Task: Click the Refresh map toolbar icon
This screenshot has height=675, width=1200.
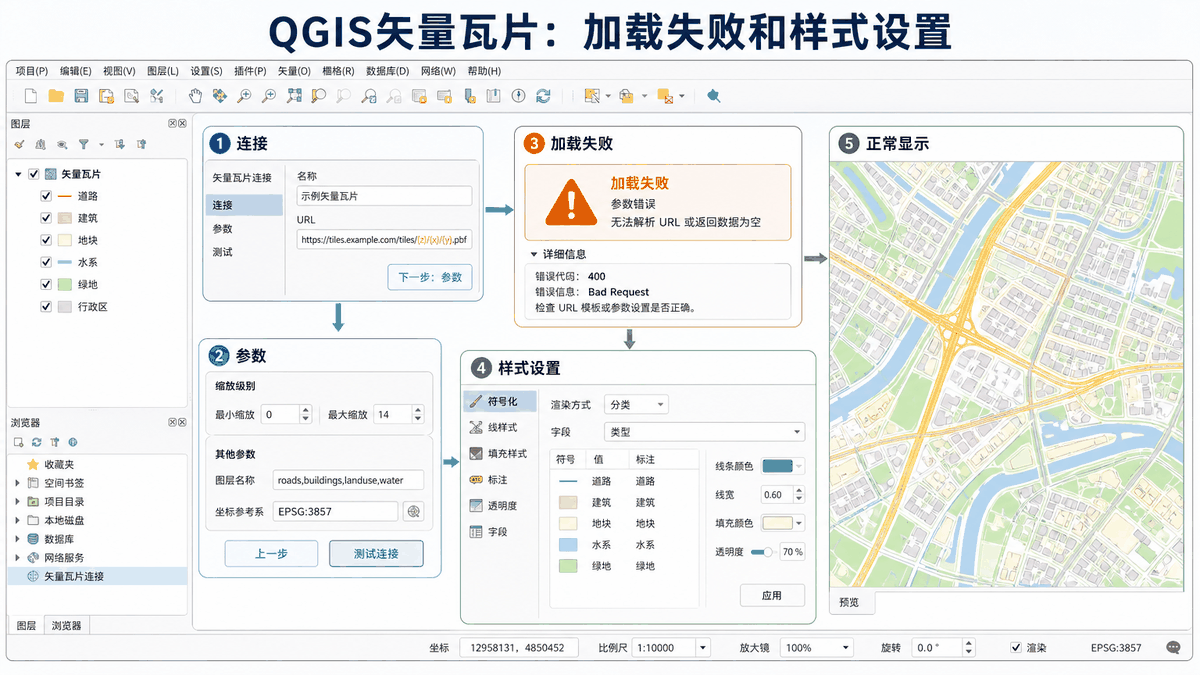Action: pyautogui.click(x=543, y=96)
